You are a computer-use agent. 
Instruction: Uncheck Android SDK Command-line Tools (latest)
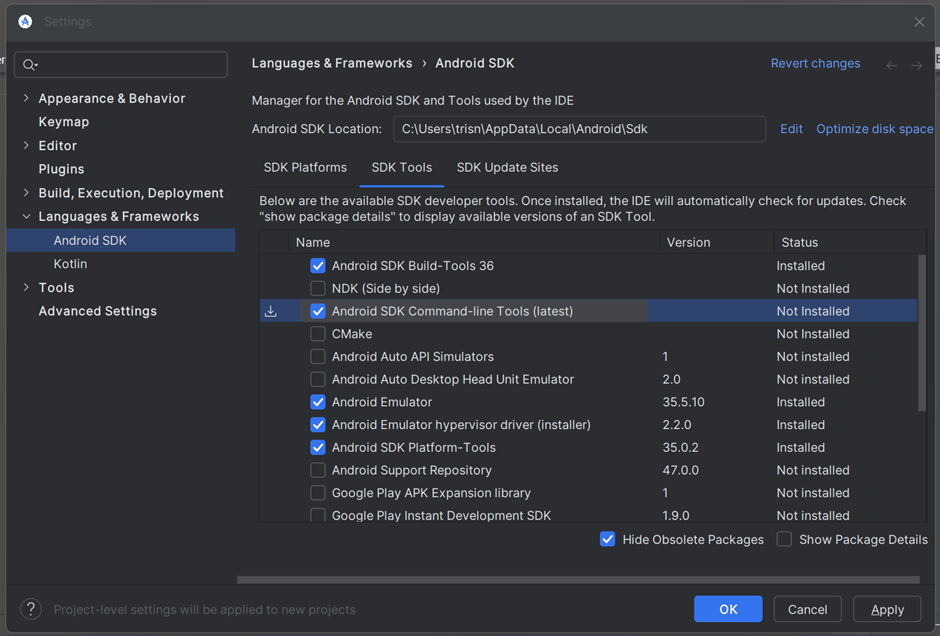pos(318,311)
